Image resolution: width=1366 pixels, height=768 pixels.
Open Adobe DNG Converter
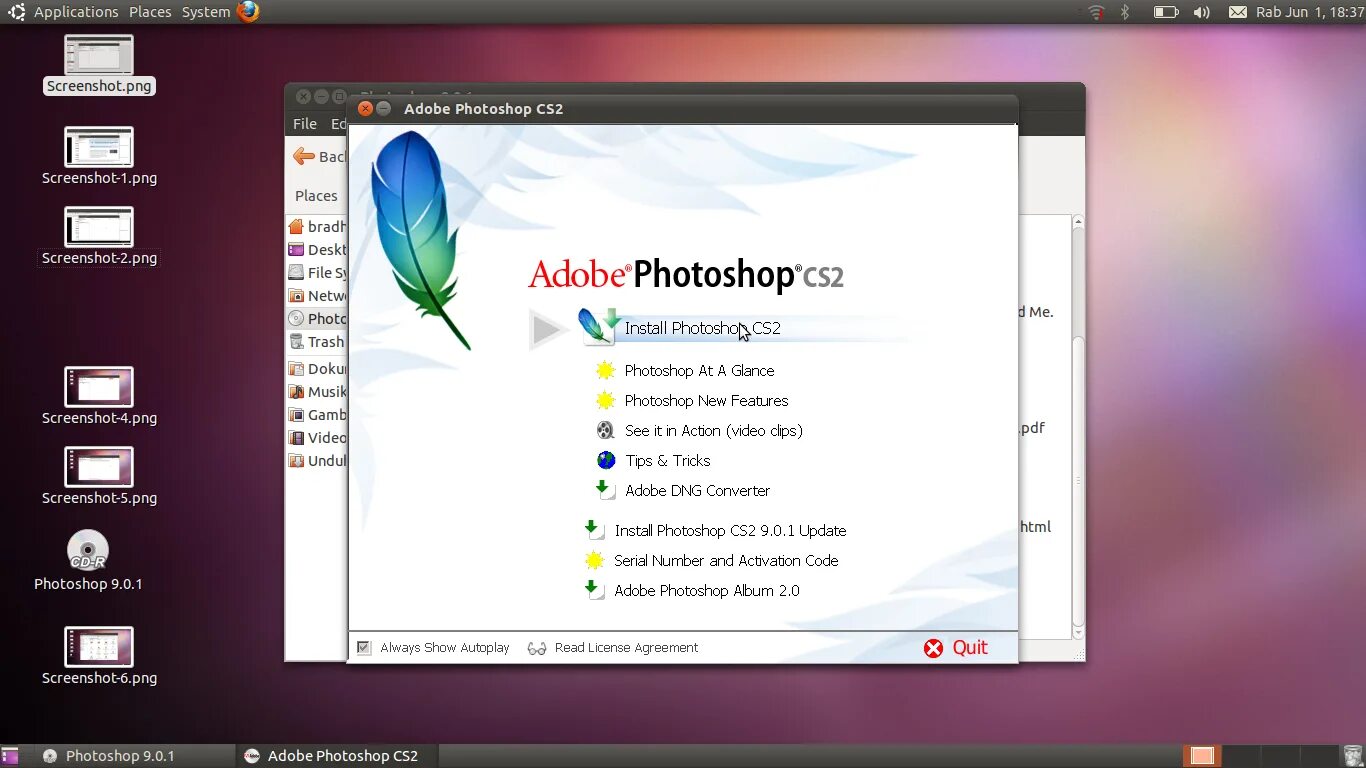(697, 490)
